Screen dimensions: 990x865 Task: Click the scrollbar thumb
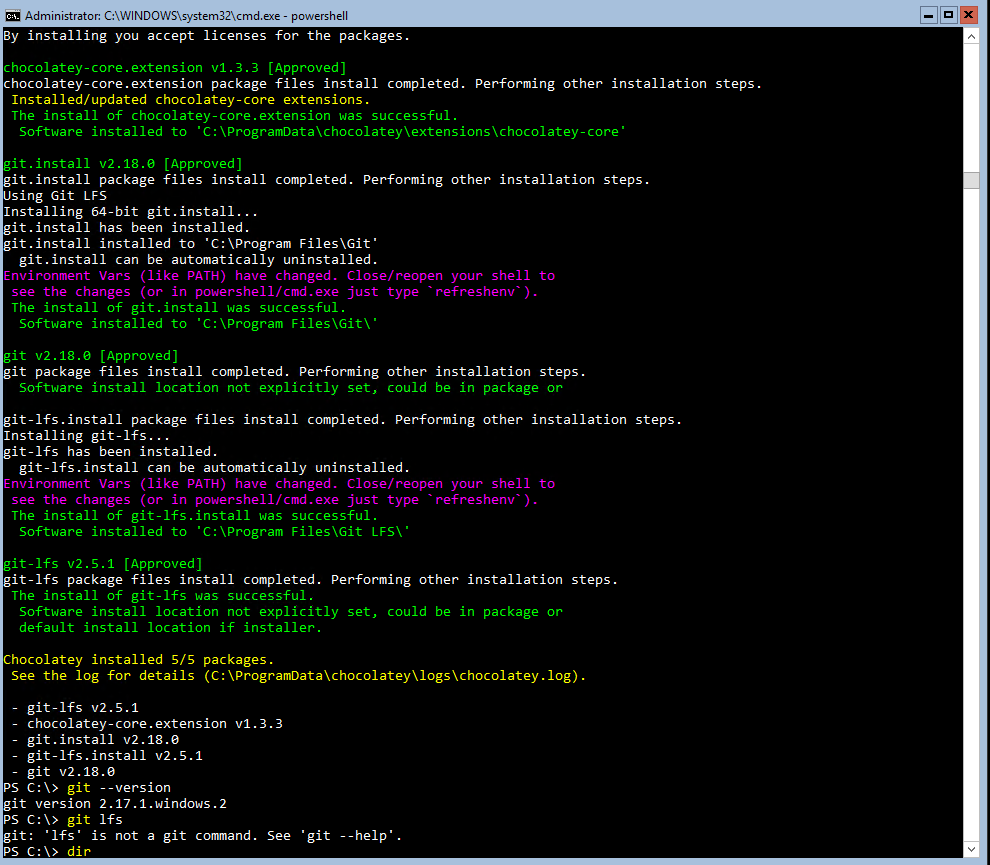point(972,180)
